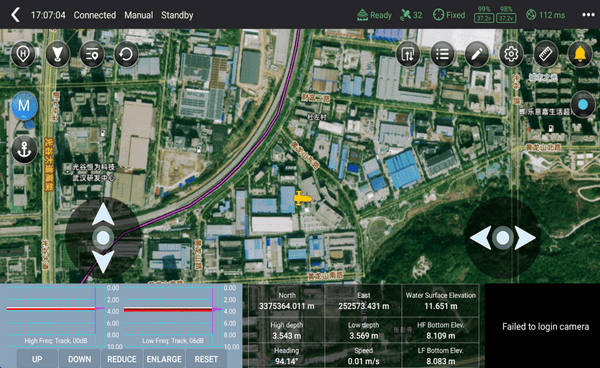This screenshot has width=600, height=368.
Task: Toggle the M manual mode button
Action: pos(24,106)
